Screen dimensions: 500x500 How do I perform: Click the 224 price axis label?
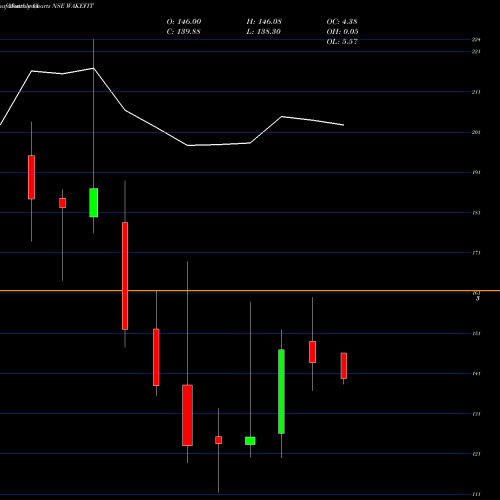(476, 40)
